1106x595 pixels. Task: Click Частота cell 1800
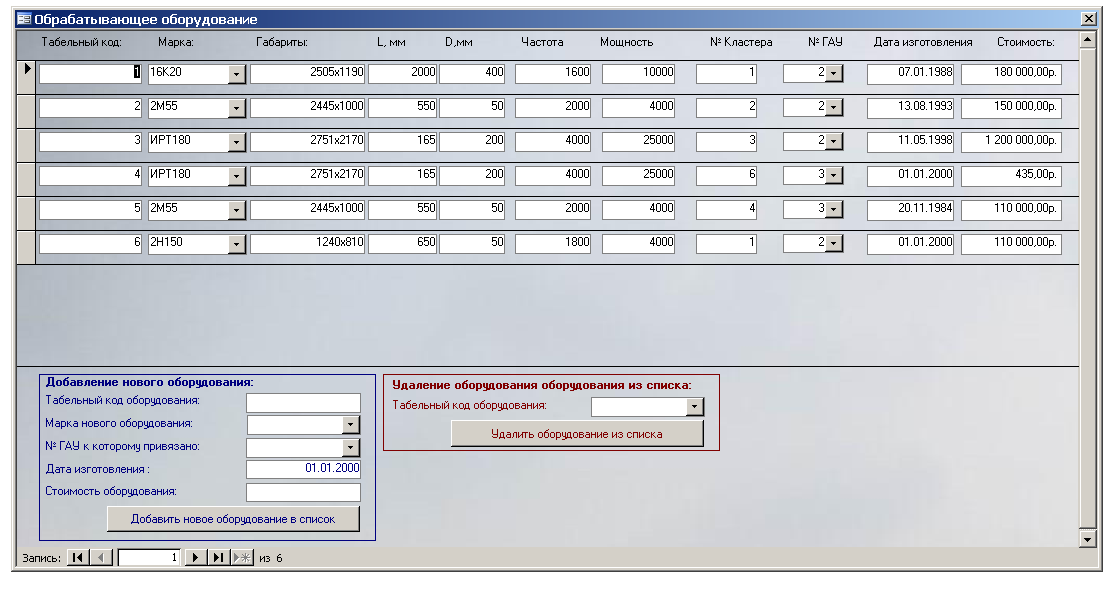click(553, 243)
